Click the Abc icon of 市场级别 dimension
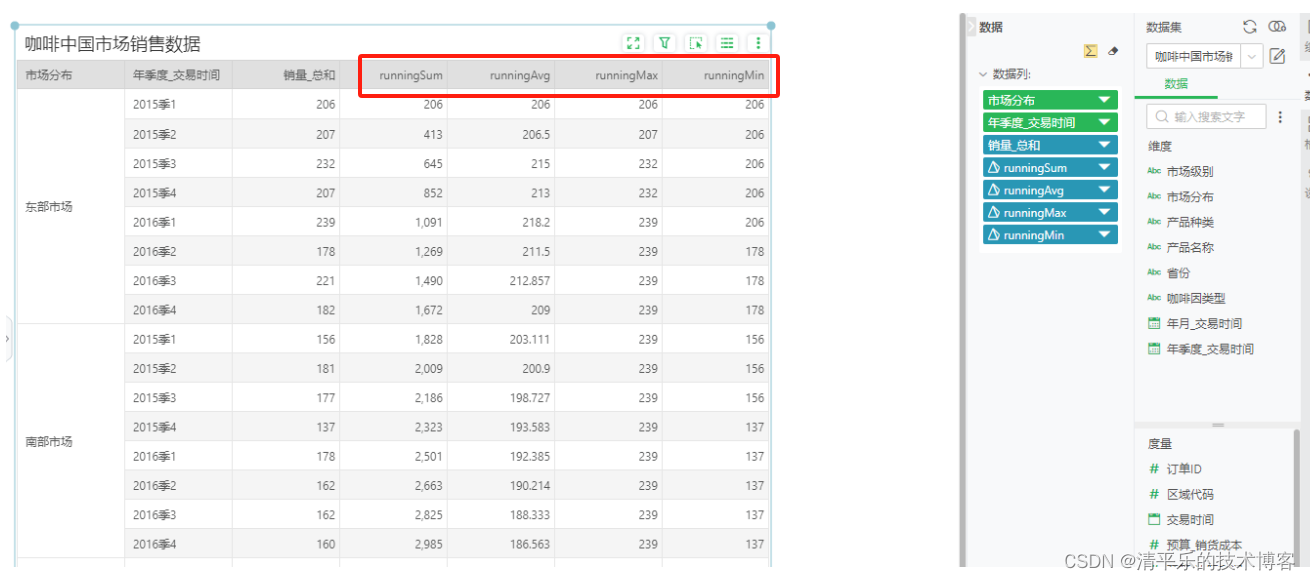Screen dimensions: 1310x580 [1155, 171]
